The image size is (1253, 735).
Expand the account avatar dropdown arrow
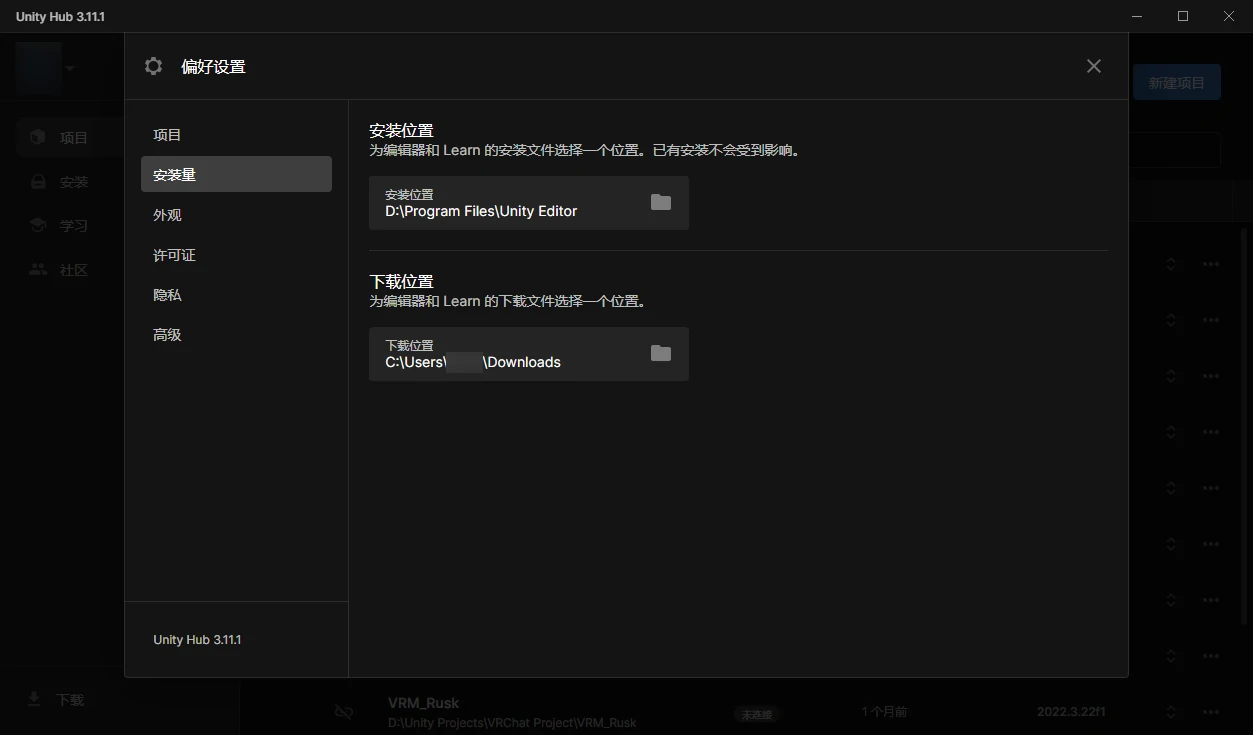click(70, 68)
